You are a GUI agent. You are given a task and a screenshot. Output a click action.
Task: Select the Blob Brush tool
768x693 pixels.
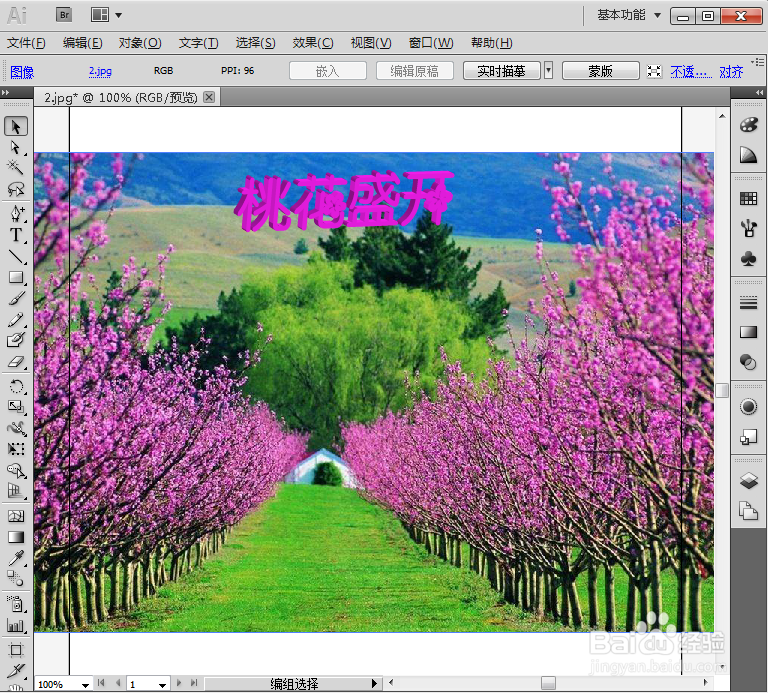[x=16, y=340]
